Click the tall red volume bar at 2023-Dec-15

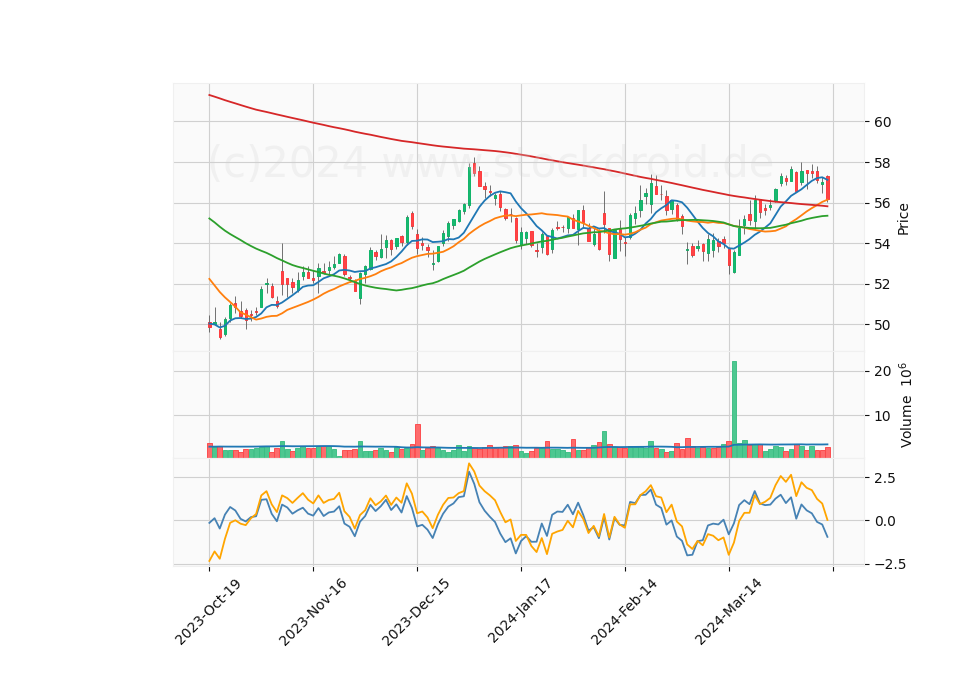(418, 441)
